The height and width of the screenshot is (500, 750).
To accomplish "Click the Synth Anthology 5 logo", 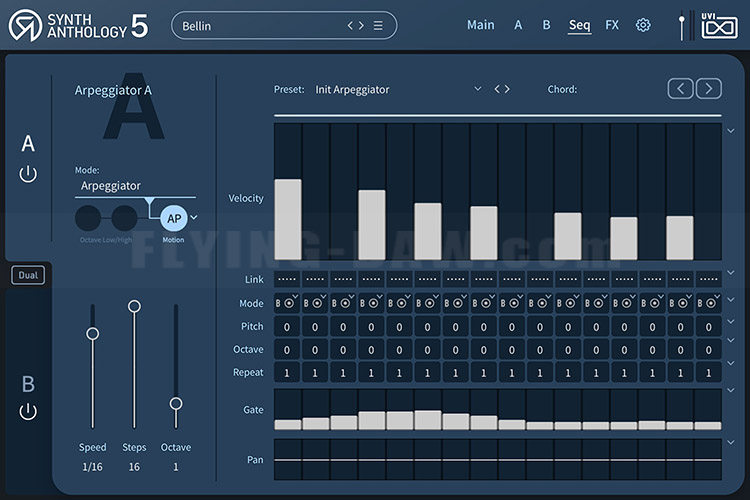I will point(79,25).
